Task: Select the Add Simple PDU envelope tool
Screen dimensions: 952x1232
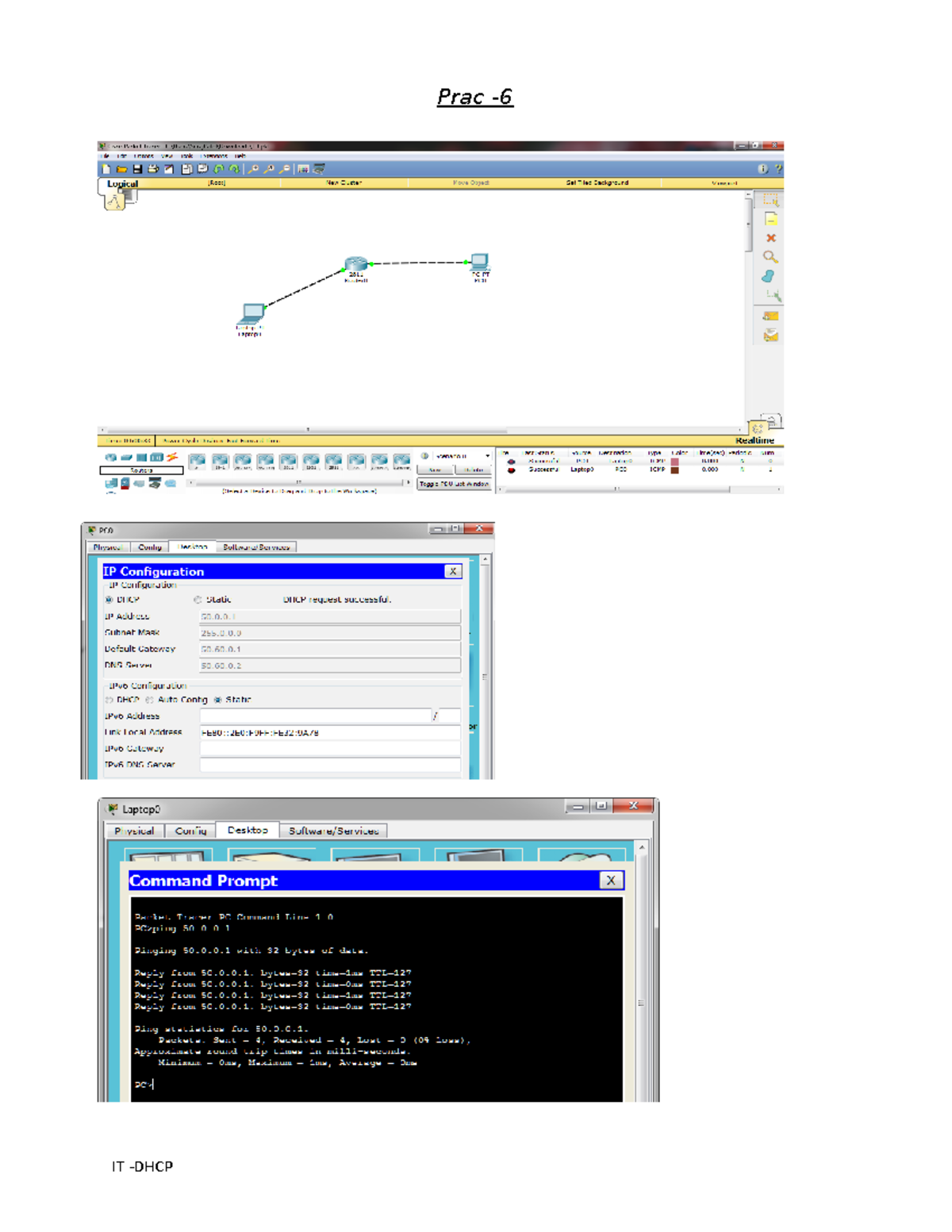Action: tap(770, 317)
